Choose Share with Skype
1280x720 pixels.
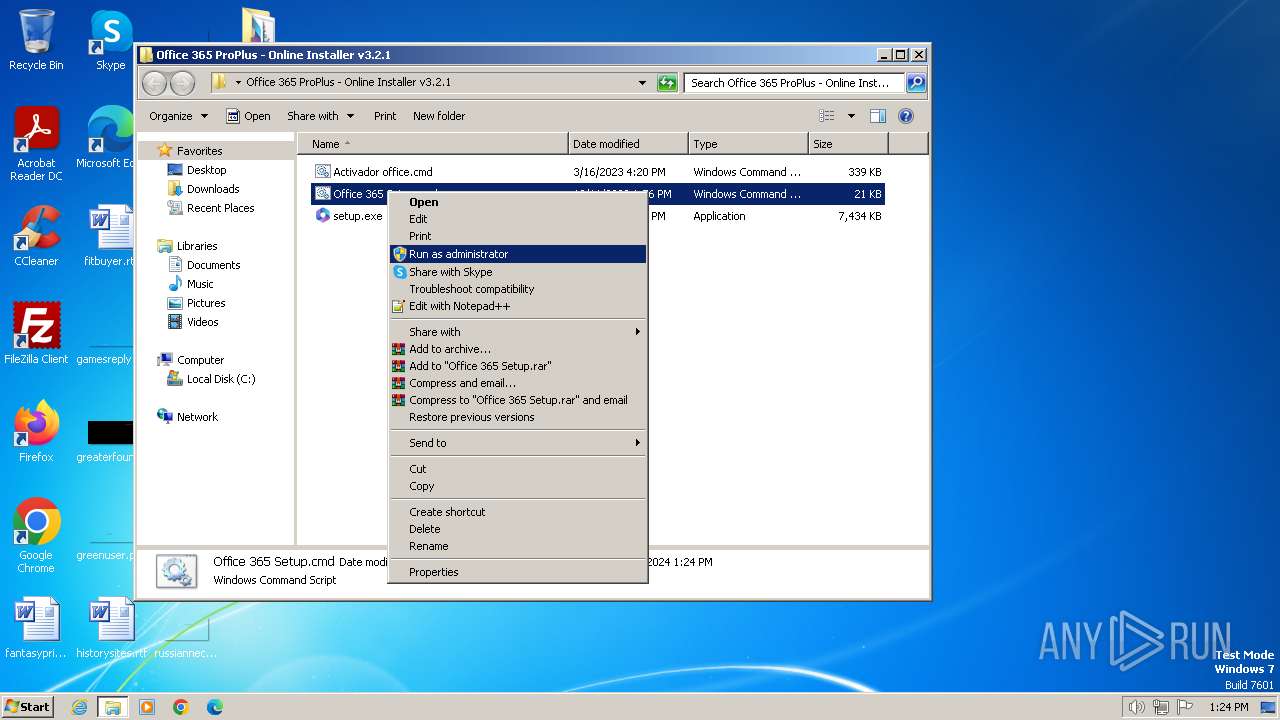[x=517, y=272]
